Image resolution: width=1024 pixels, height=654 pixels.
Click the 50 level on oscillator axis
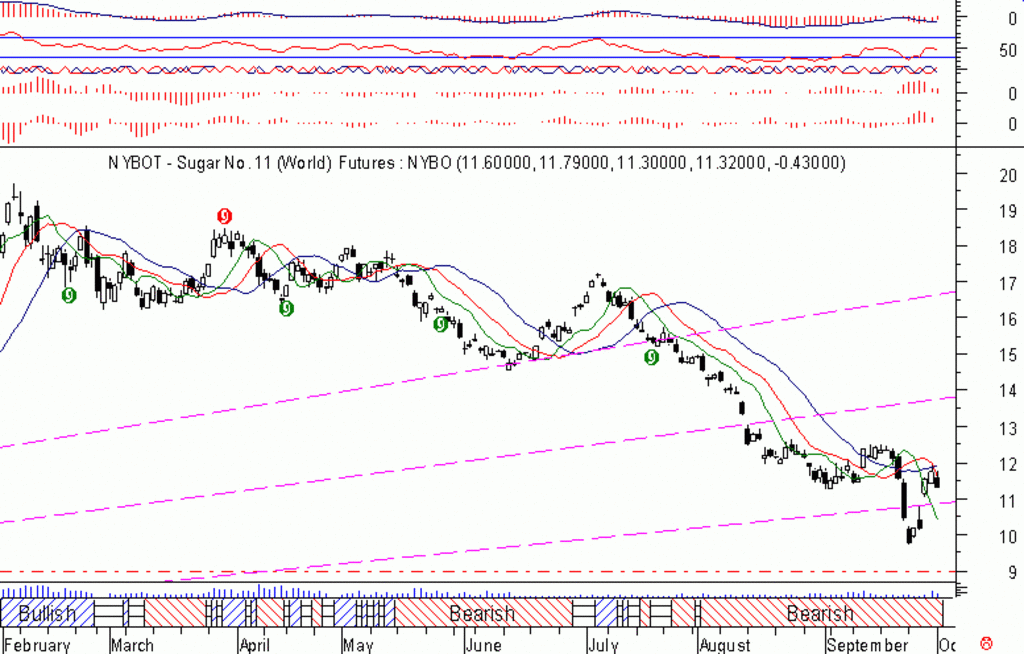[x=1008, y=50]
